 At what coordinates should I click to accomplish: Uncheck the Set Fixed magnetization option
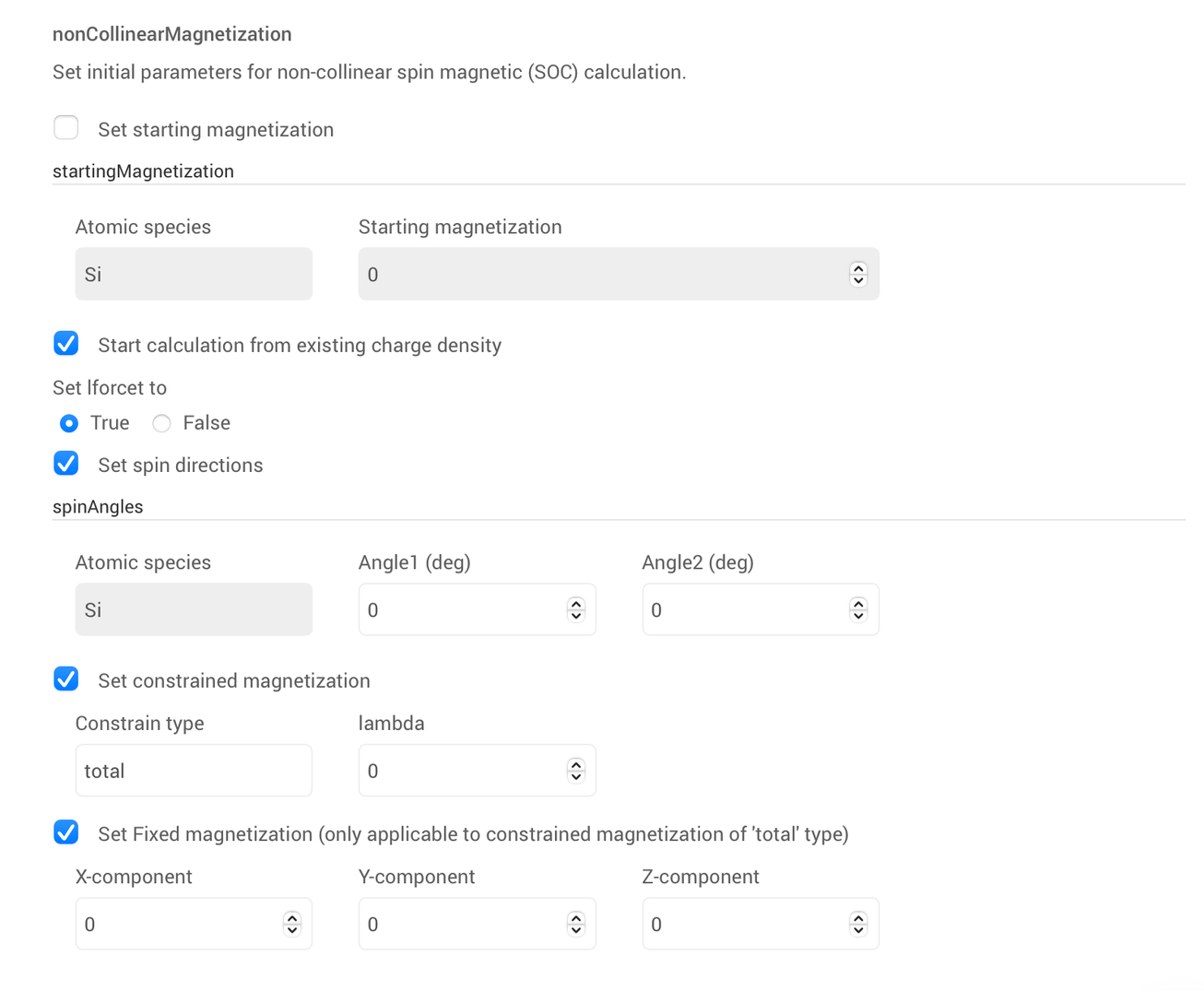66,832
